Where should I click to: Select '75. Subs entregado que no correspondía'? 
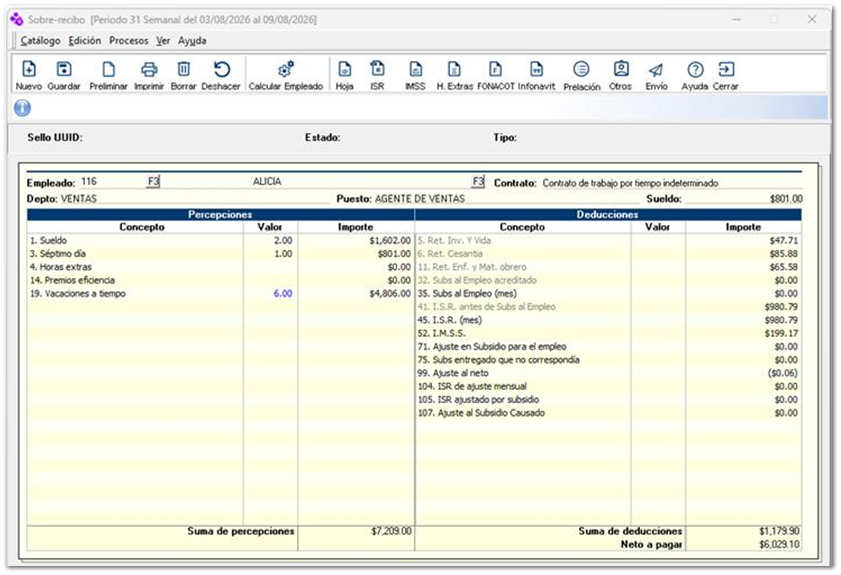[608, 360]
